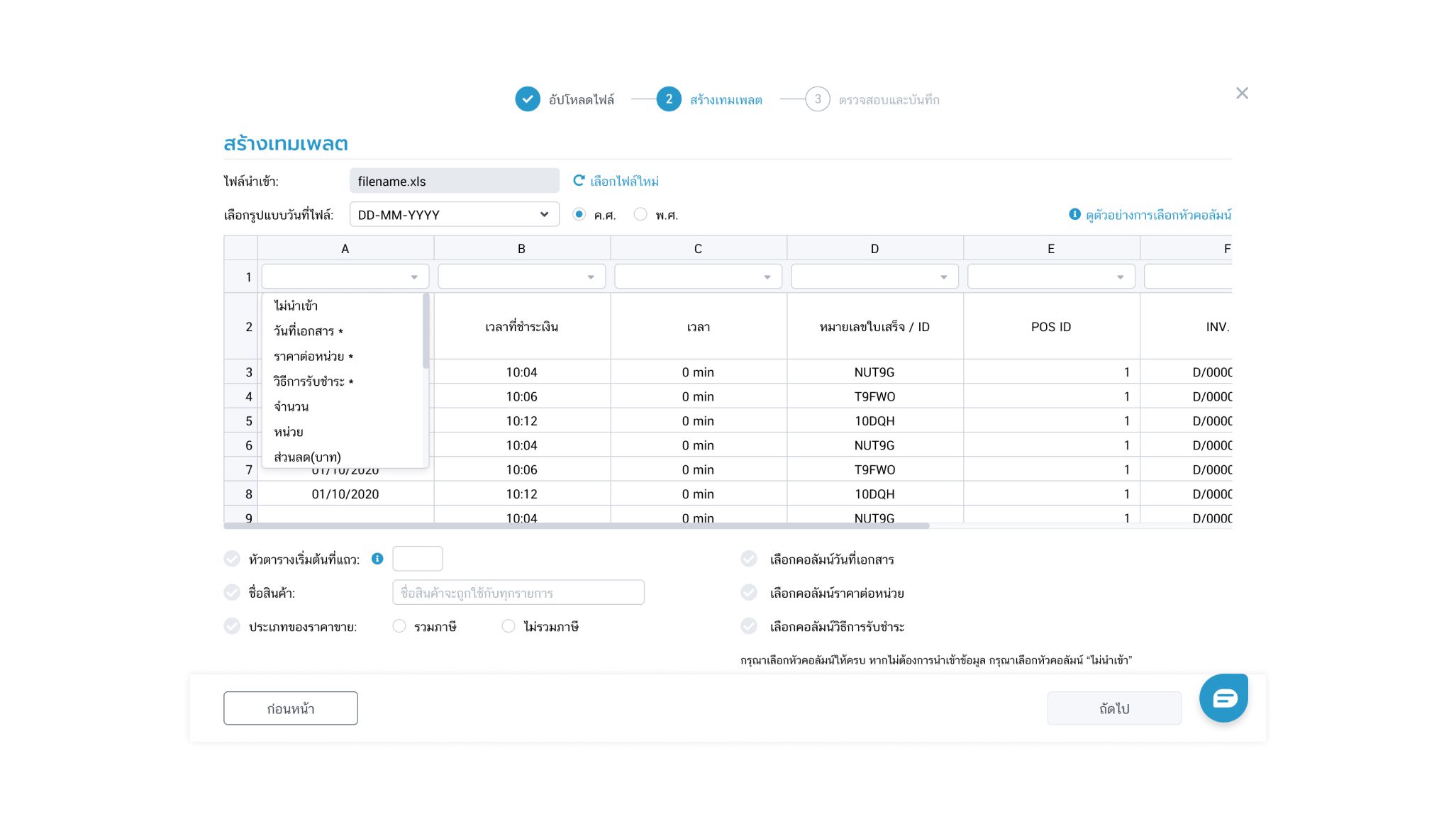Select the พ.ศ. year radio button
This screenshot has width=1456, height=819.
tap(640, 214)
